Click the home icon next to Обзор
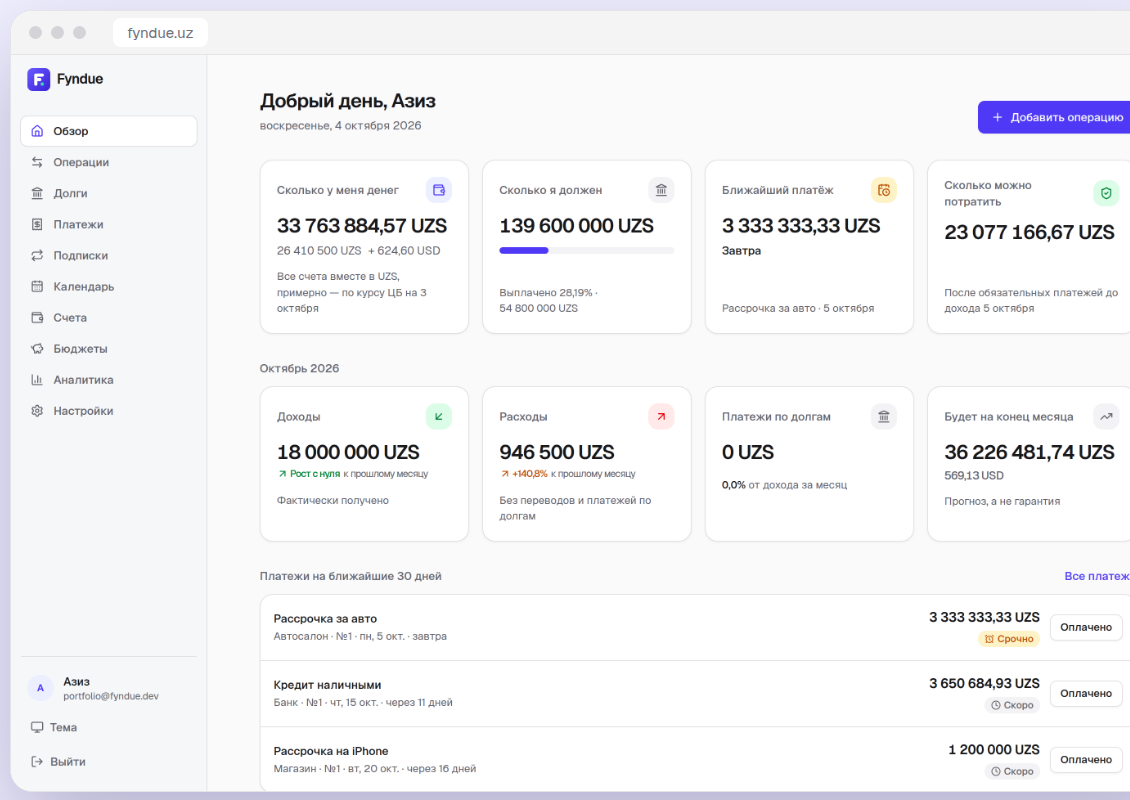 coord(37,131)
